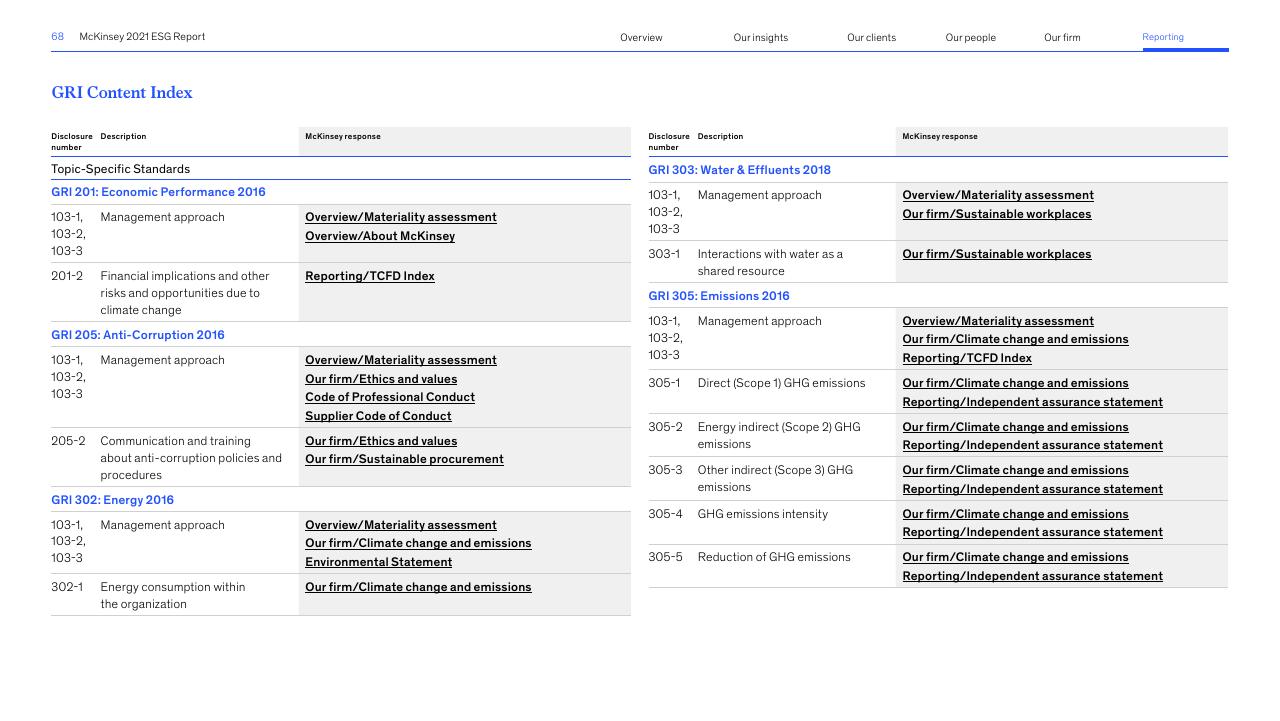Open the Overview tab in the top navigation
The width and height of the screenshot is (1280, 721).
(641, 38)
